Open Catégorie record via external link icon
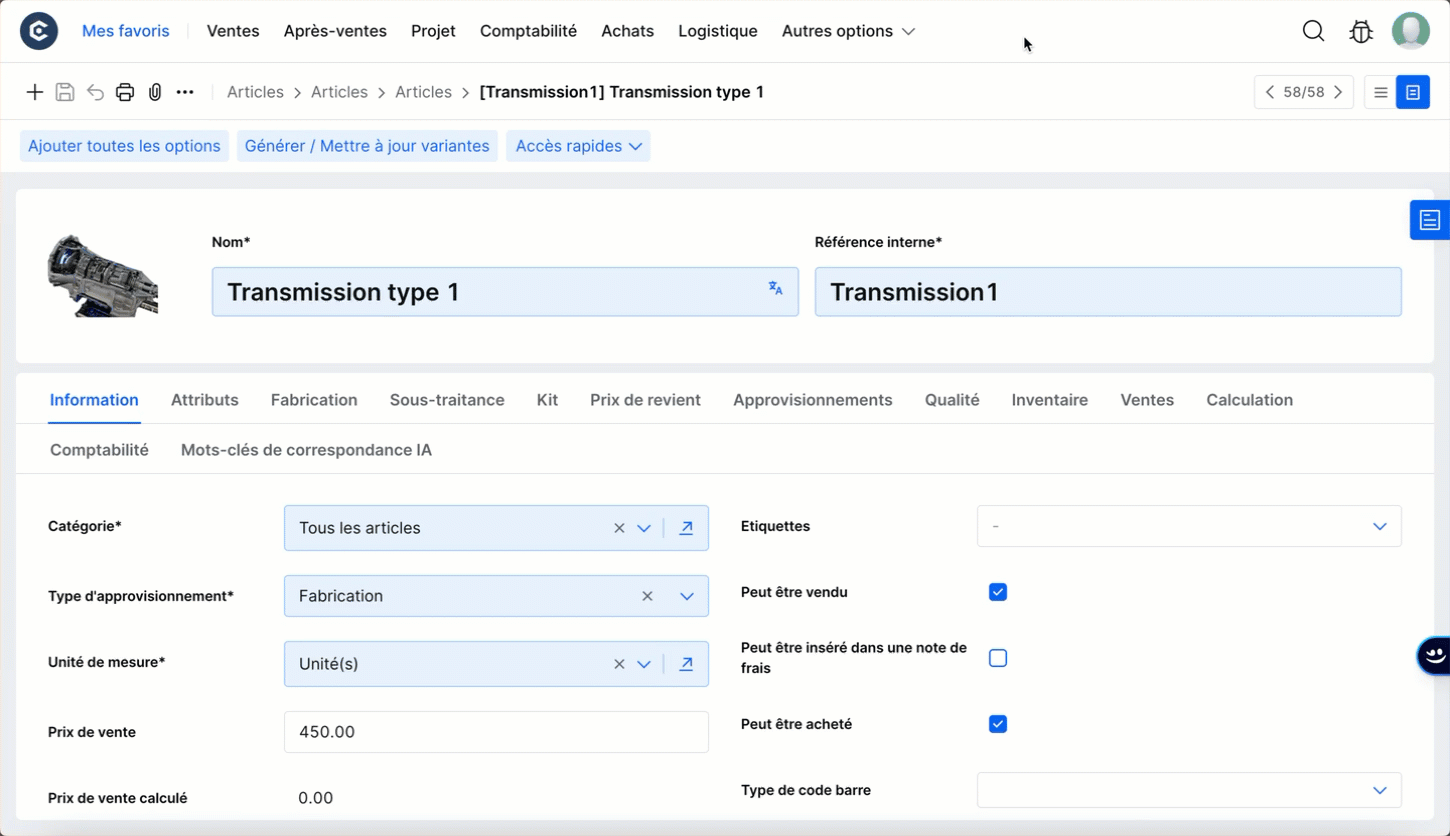This screenshot has height=836, width=1450. click(686, 528)
